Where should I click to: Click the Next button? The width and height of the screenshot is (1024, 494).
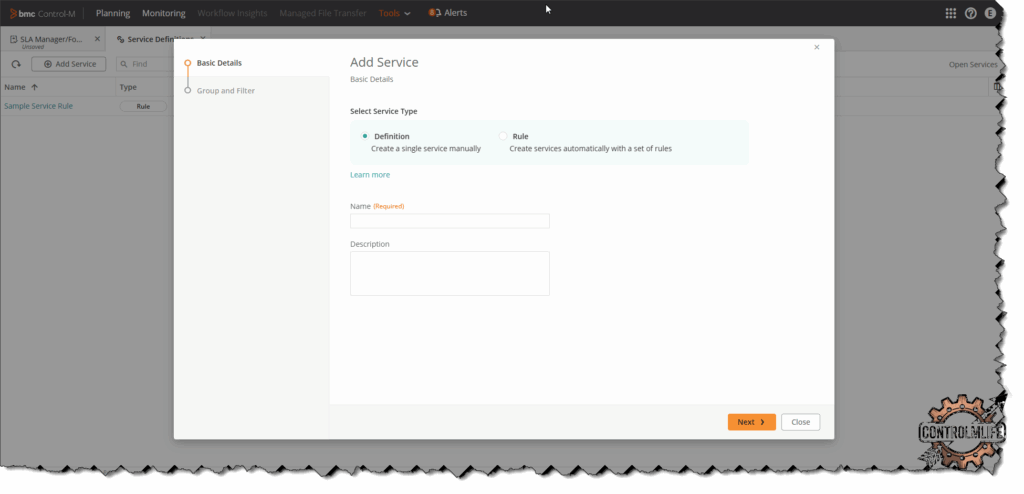[x=751, y=422]
